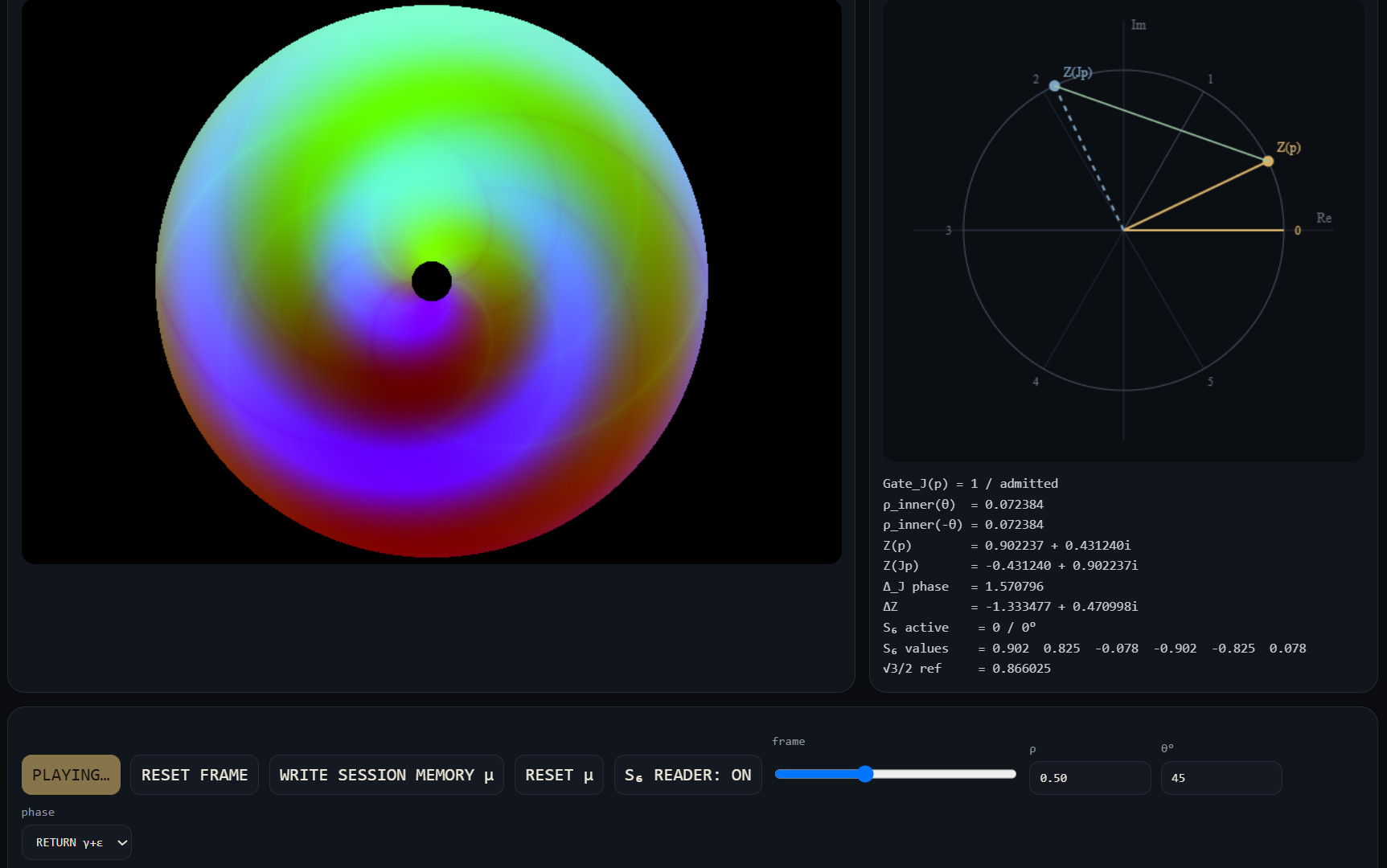Click the Δ_J phase value 1.570796
Screen dimensions: 1387x868
click(1014, 586)
